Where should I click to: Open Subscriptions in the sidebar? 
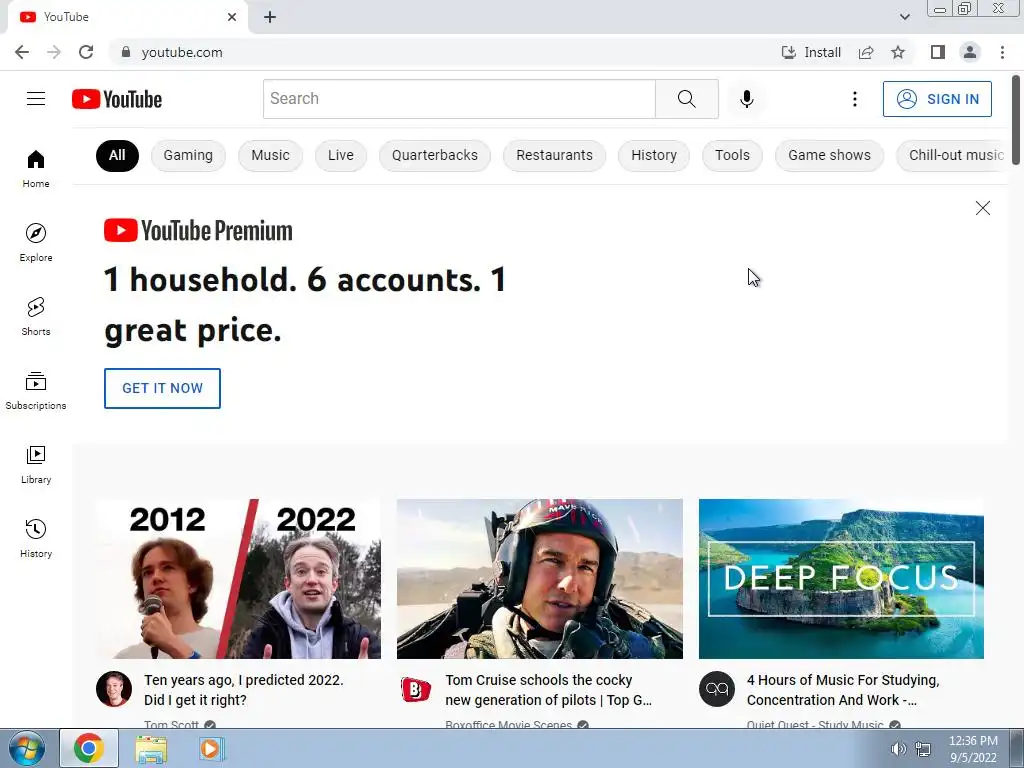[x=36, y=391]
